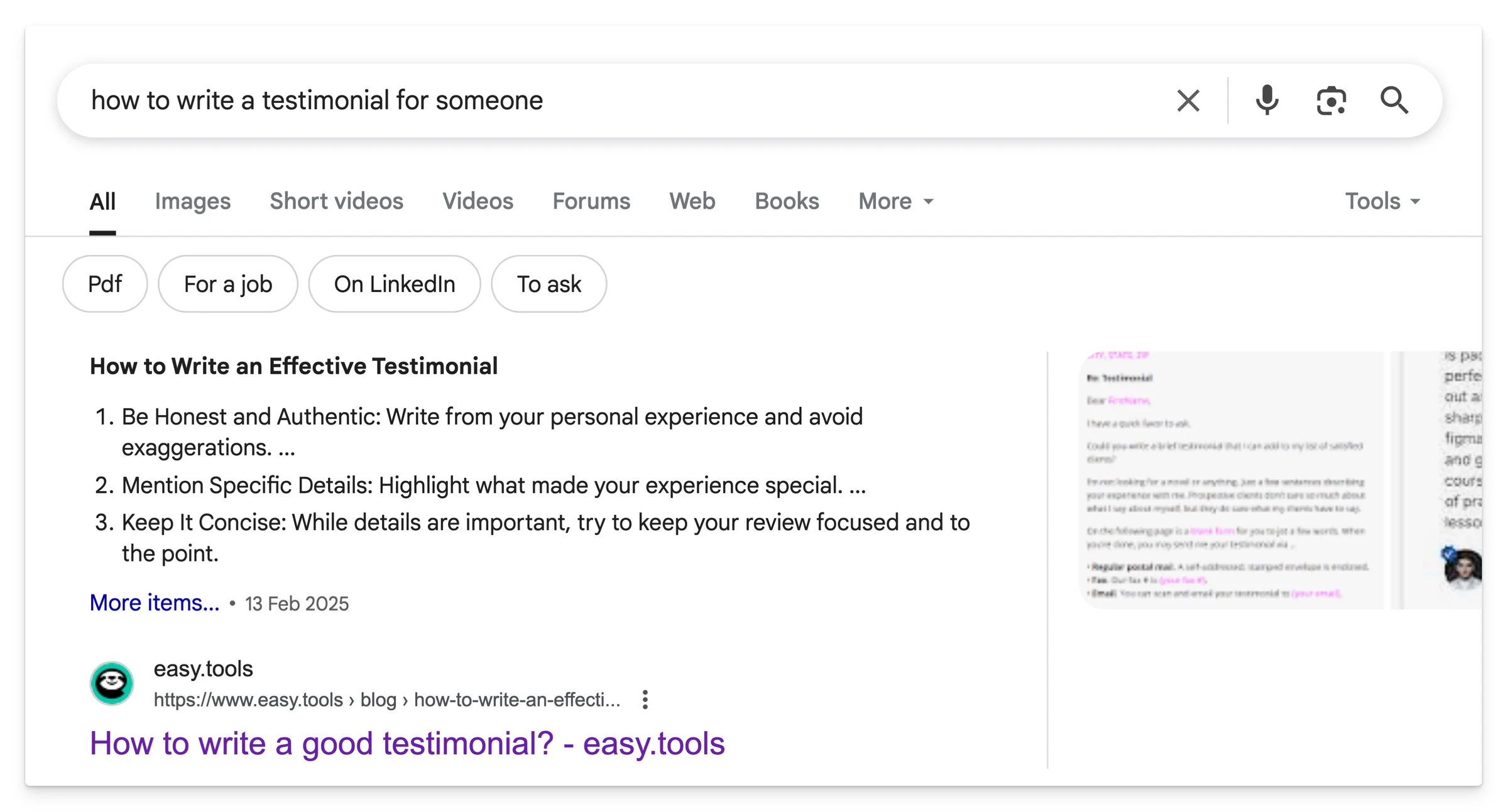Submit search with magnifying glass icon
Image resolution: width=1508 pixels, height=812 pixels.
click(x=1394, y=100)
